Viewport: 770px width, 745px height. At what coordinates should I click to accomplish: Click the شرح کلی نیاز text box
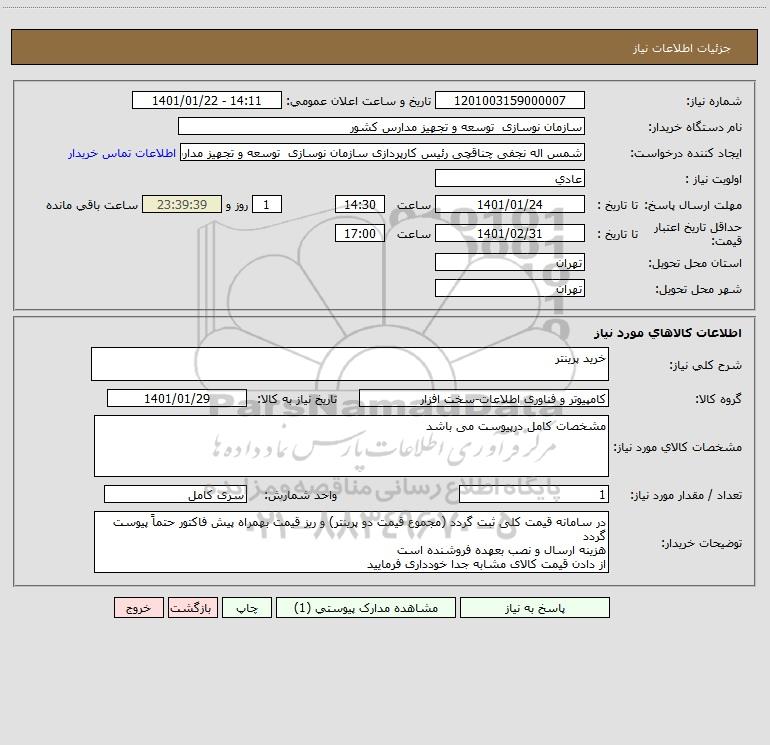[350, 364]
